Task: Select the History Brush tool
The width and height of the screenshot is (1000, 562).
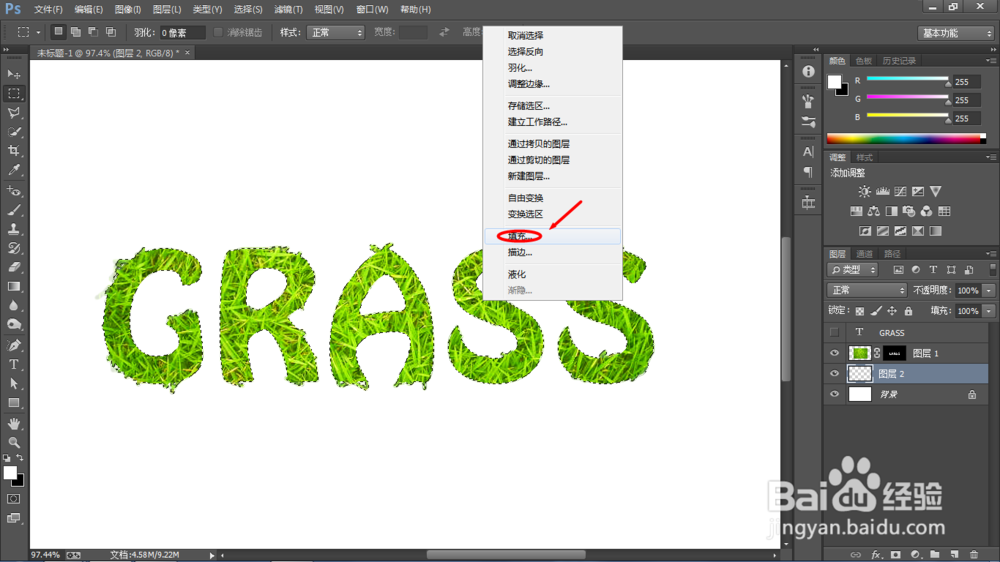Action: (x=13, y=248)
